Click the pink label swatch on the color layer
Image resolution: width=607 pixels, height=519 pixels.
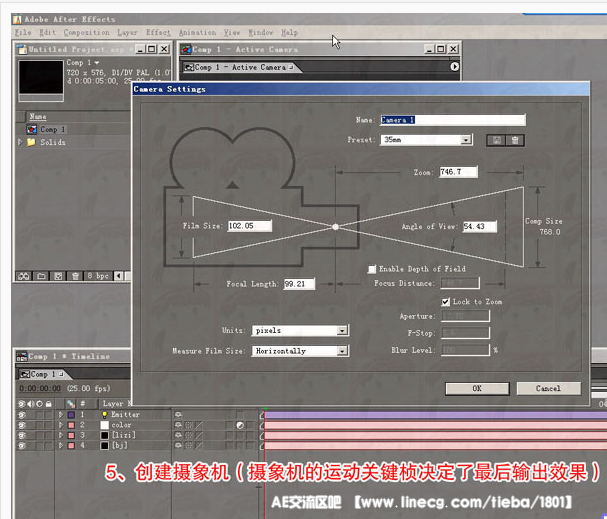(71, 425)
